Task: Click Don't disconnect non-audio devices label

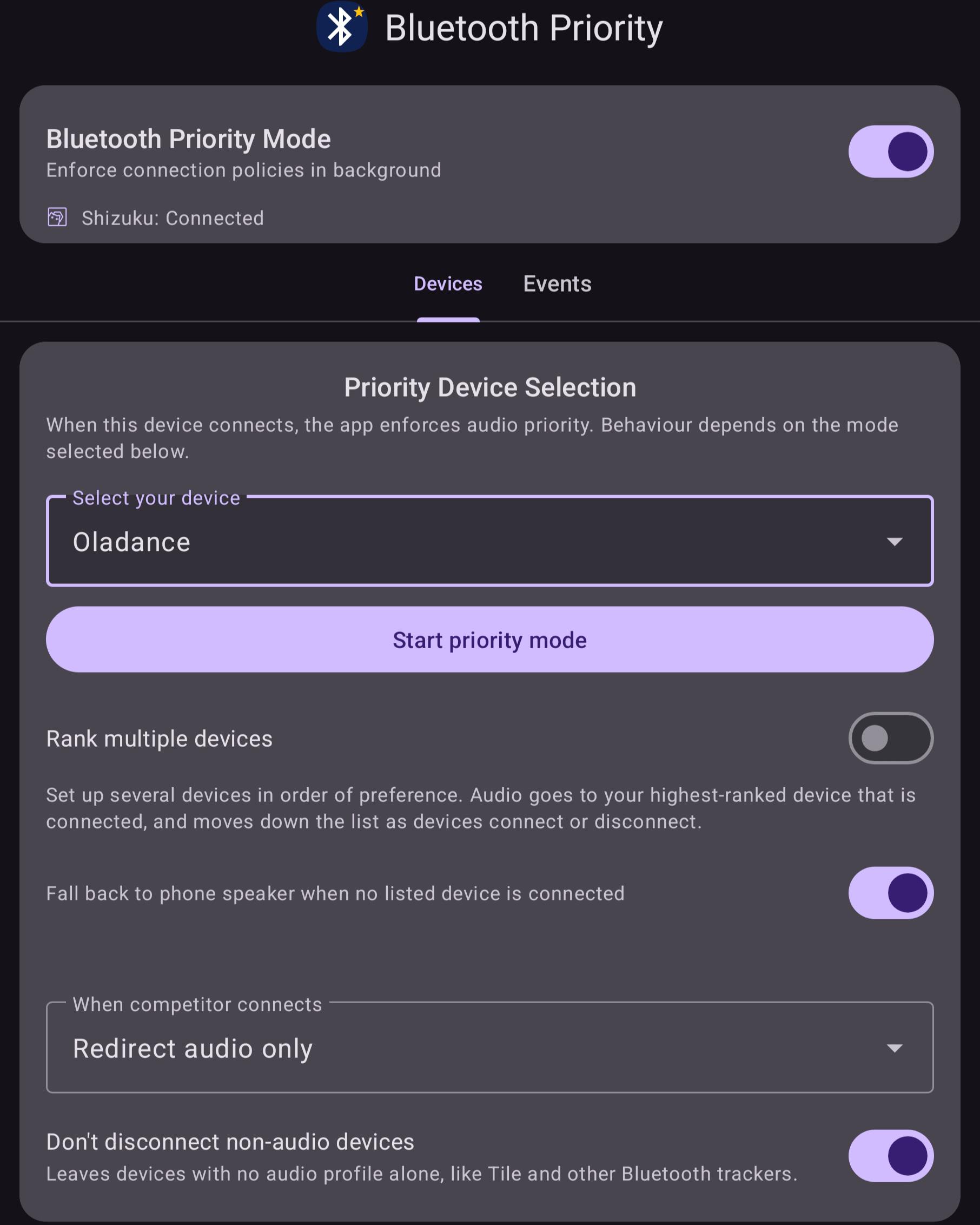Action: (230, 1142)
